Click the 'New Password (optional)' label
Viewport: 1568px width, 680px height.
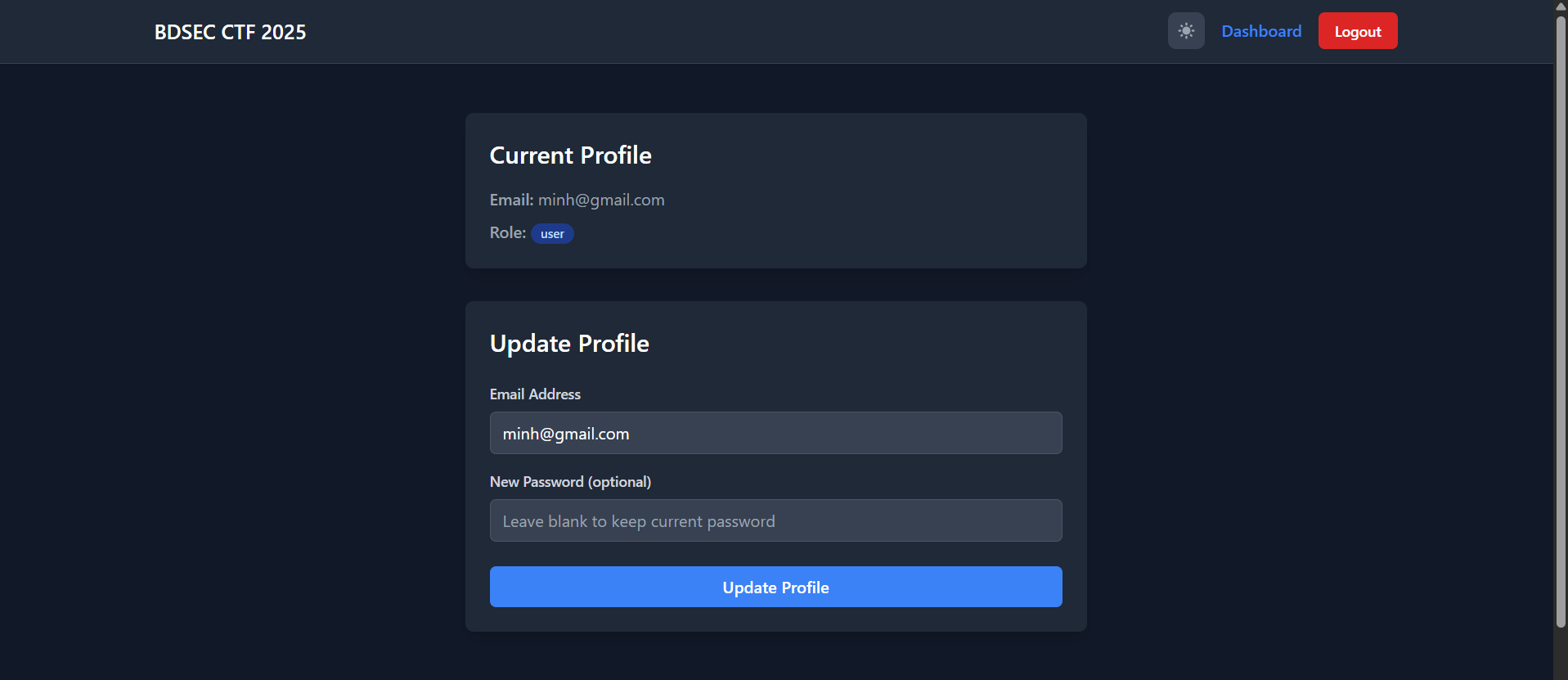click(570, 482)
